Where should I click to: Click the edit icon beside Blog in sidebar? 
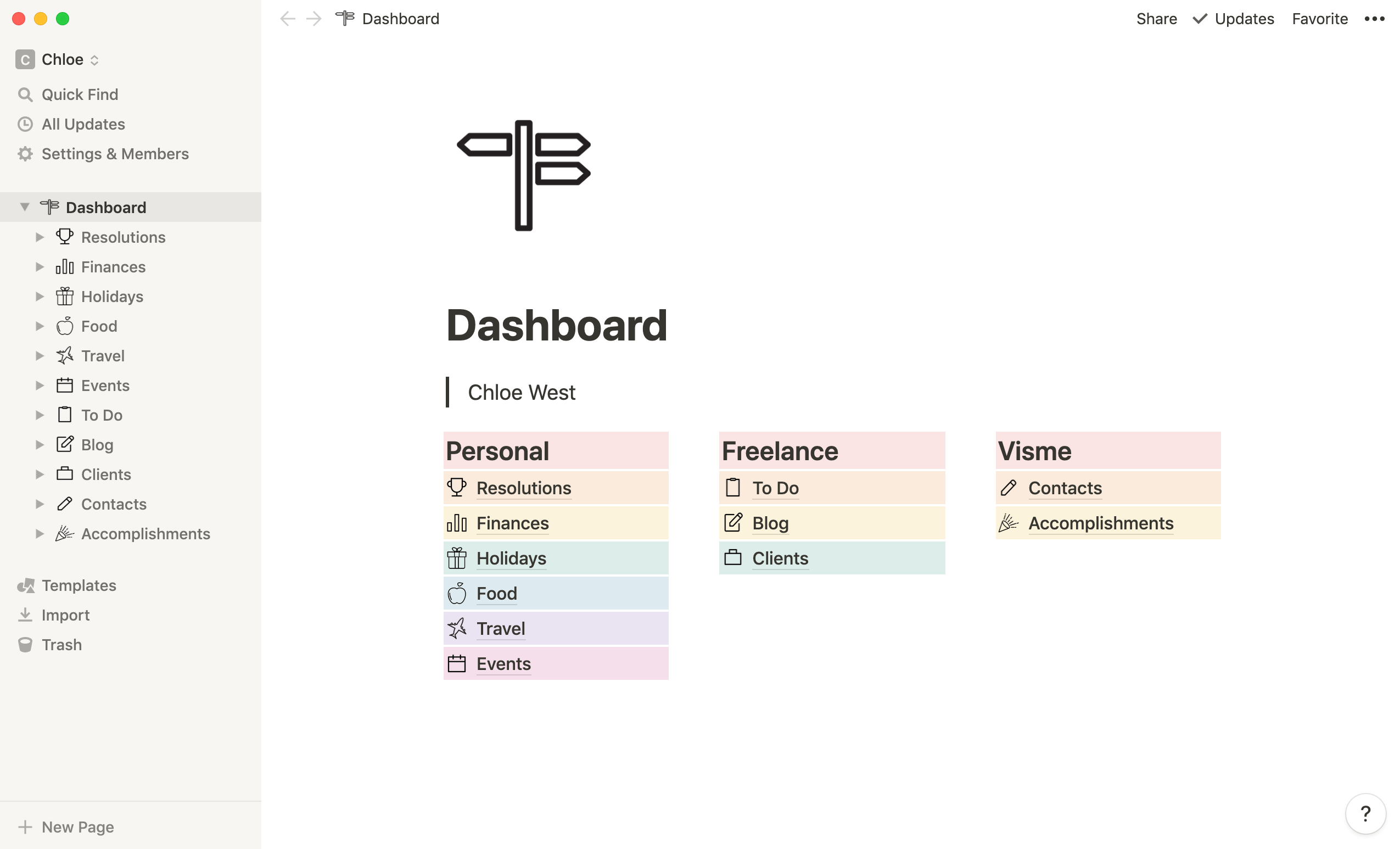pyautogui.click(x=65, y=444)
